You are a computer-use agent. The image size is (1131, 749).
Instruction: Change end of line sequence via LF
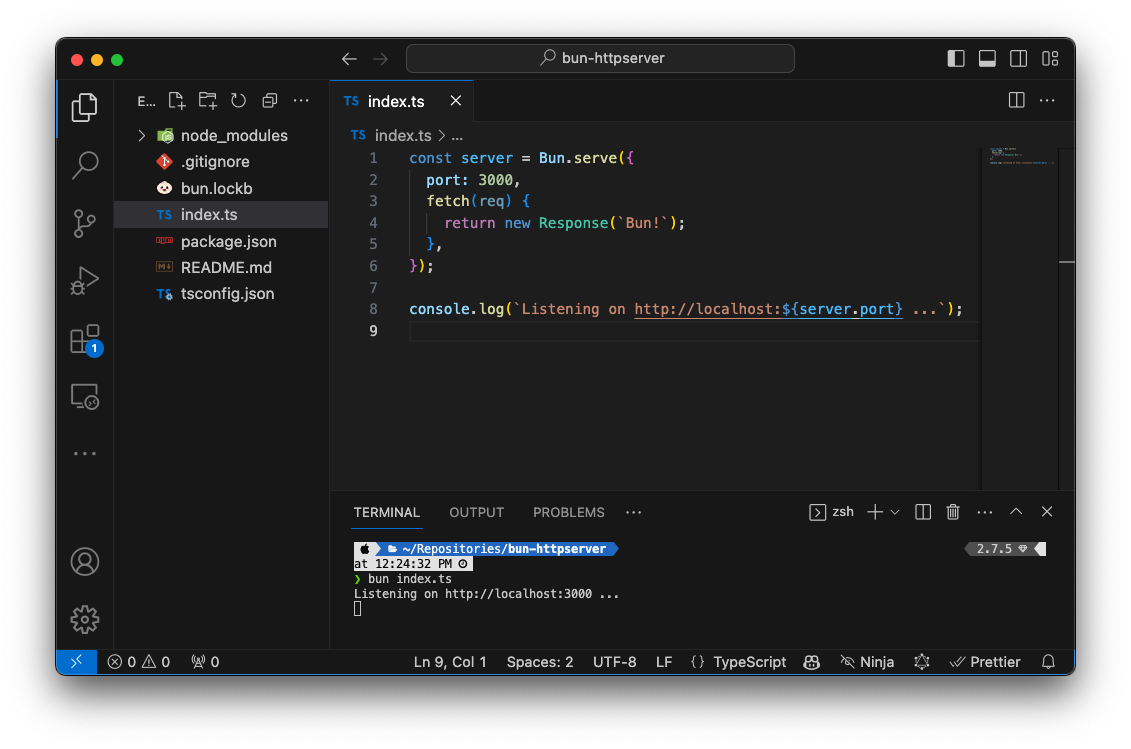click(x=664, y=662)
